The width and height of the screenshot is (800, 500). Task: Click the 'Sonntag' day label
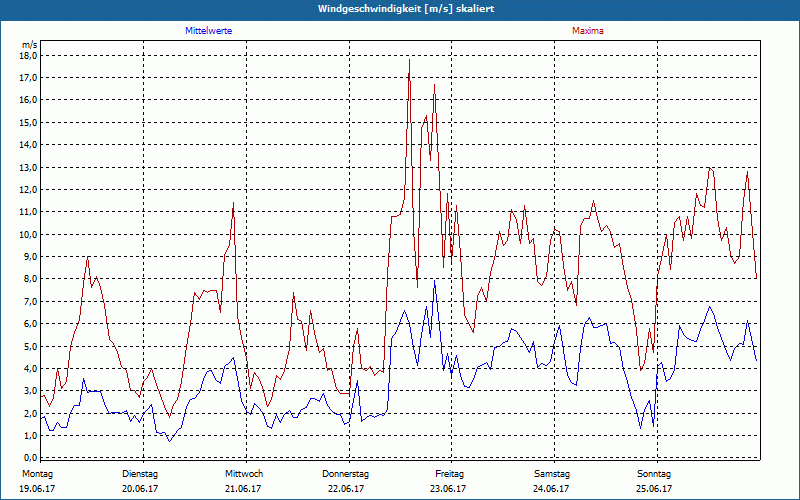(654, 474)
